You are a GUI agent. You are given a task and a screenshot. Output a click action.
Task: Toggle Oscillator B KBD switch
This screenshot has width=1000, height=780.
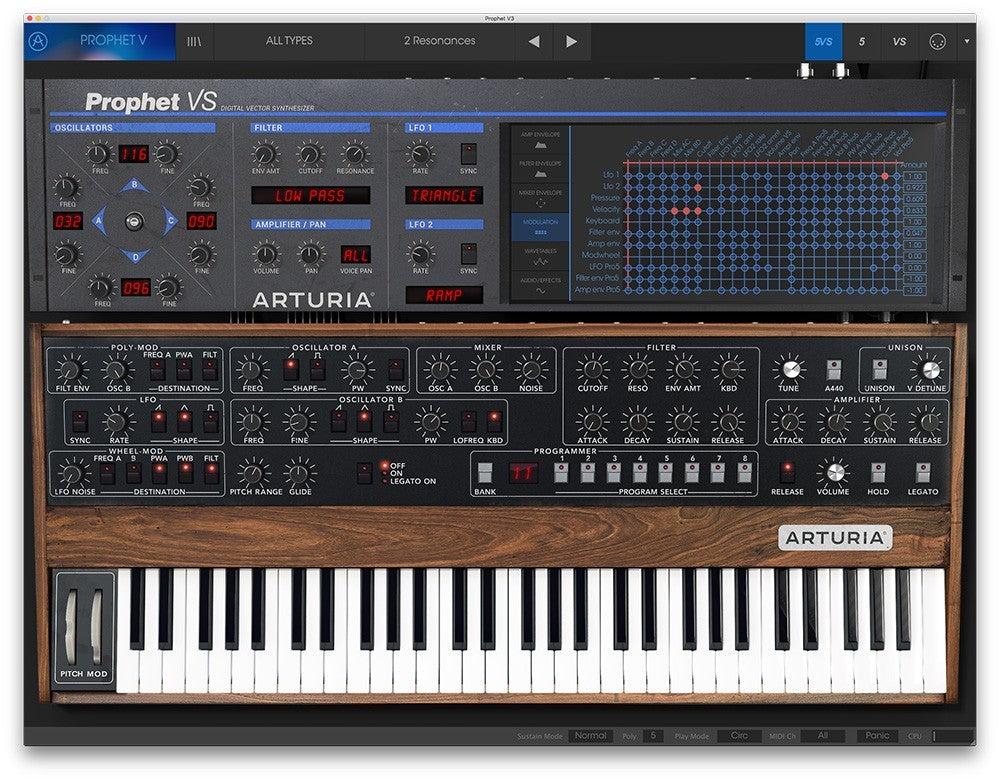coord(494,421)
